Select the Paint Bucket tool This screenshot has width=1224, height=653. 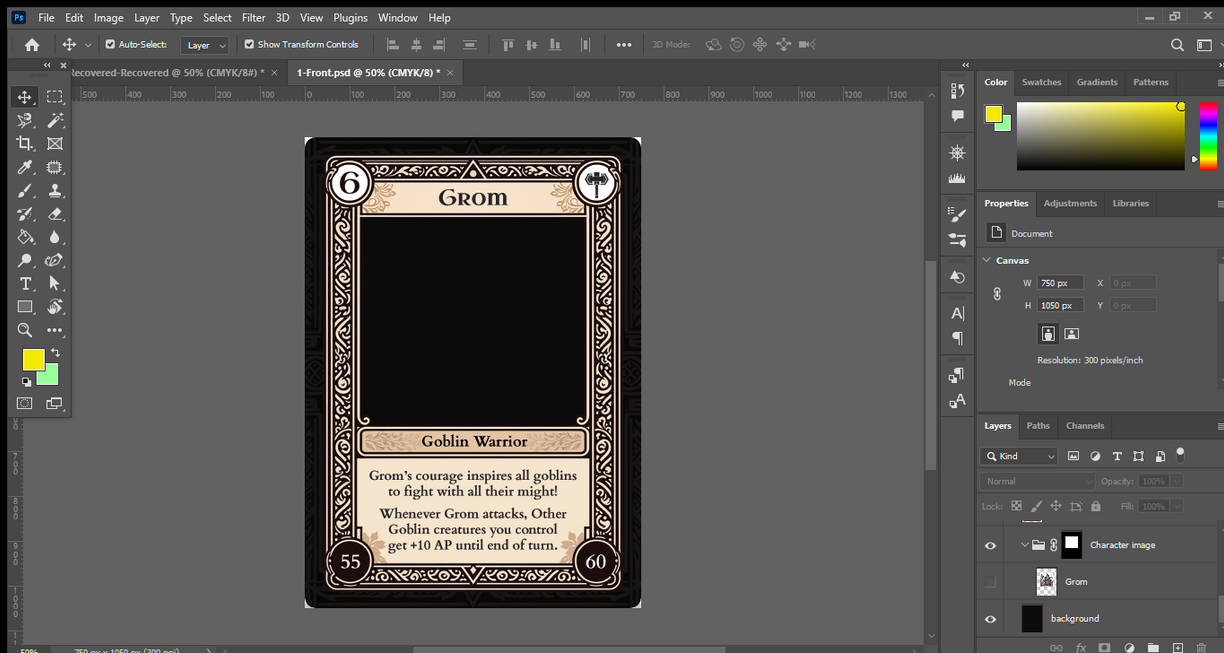tap(25, 237)
